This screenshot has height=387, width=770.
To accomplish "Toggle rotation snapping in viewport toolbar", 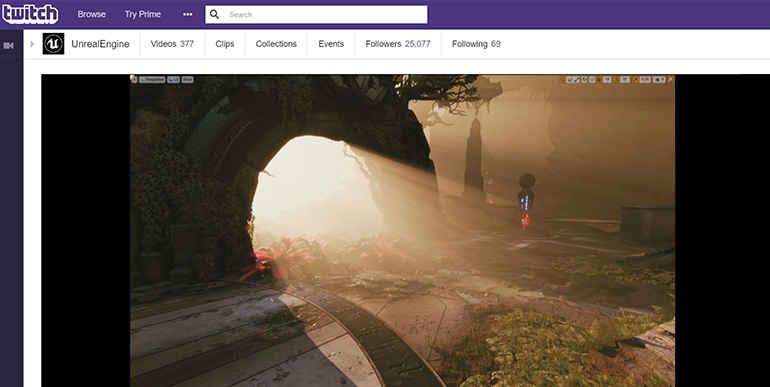I will click(616, 80).
